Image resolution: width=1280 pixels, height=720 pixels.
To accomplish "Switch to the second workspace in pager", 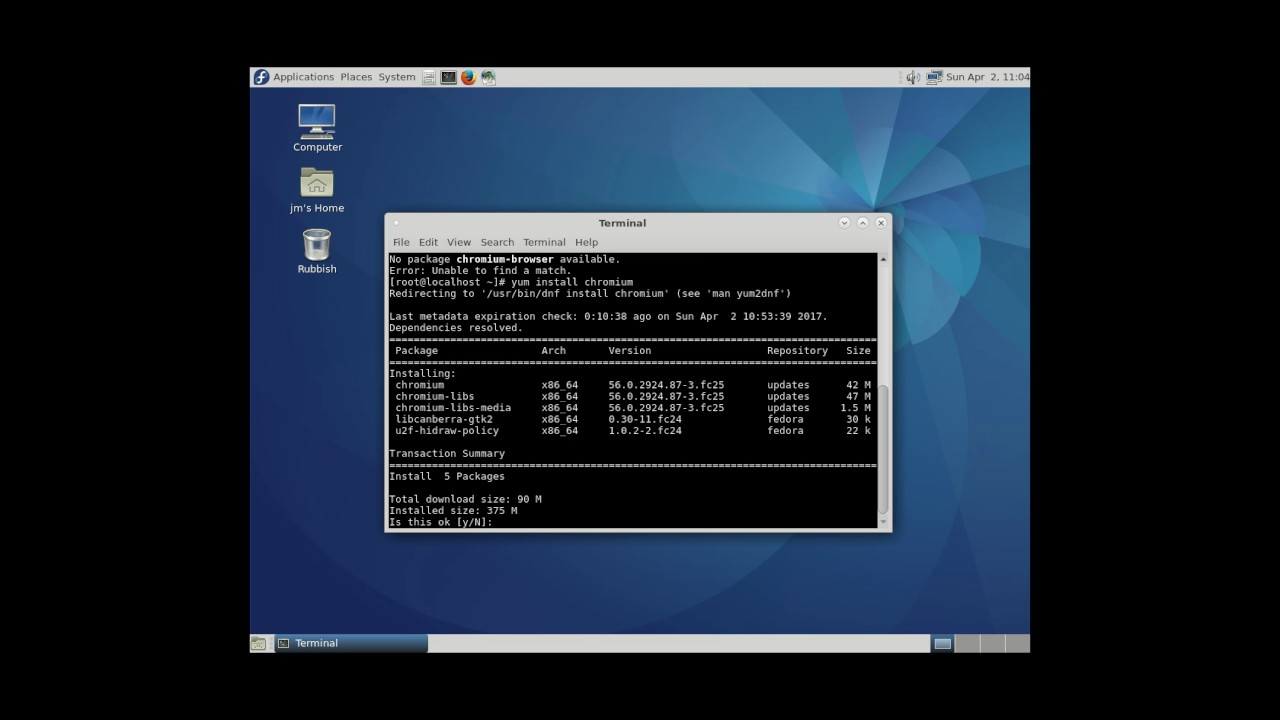I will [x=967, y=643].
